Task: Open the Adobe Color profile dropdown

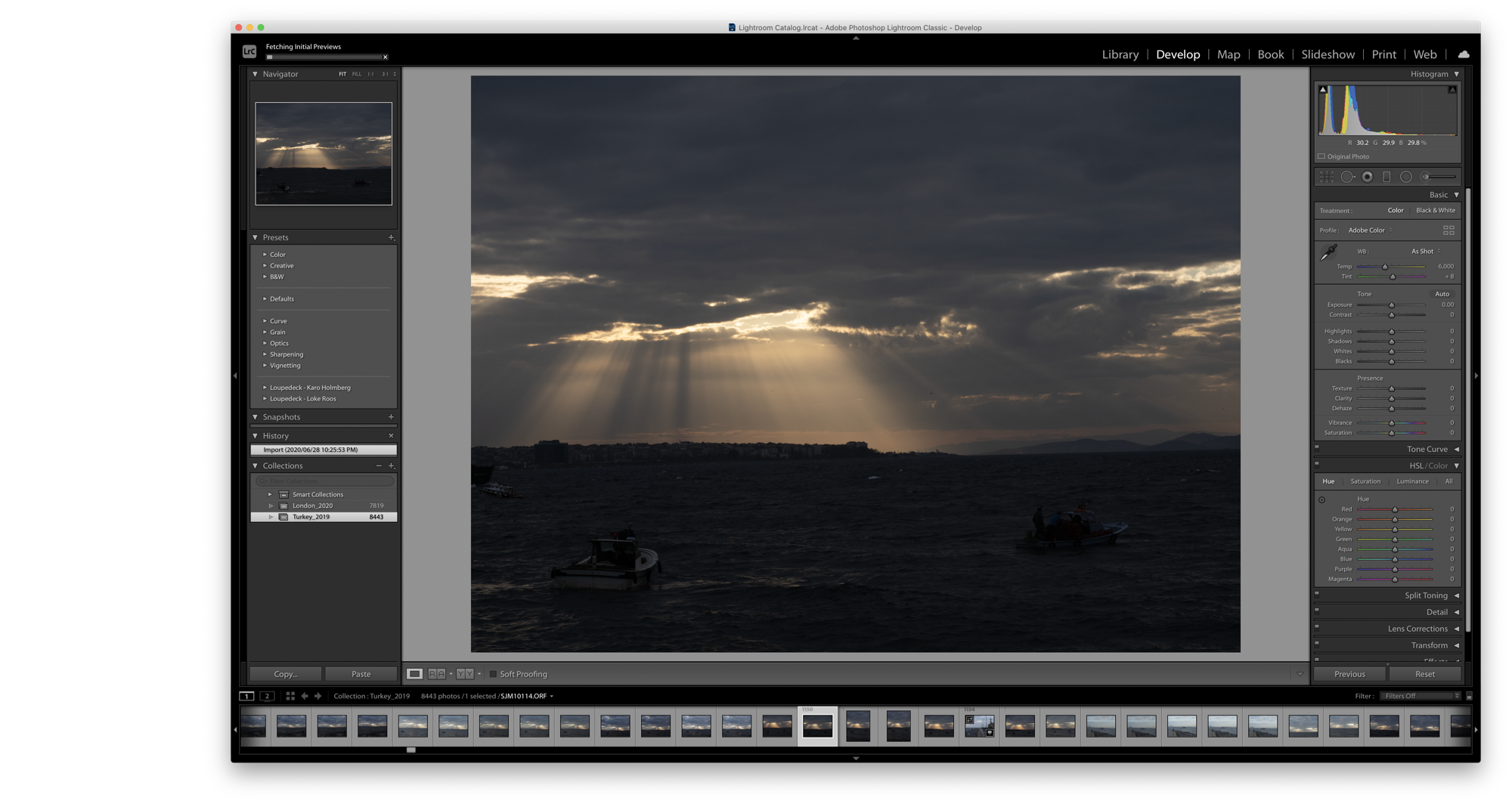Action: [1370, 230]
